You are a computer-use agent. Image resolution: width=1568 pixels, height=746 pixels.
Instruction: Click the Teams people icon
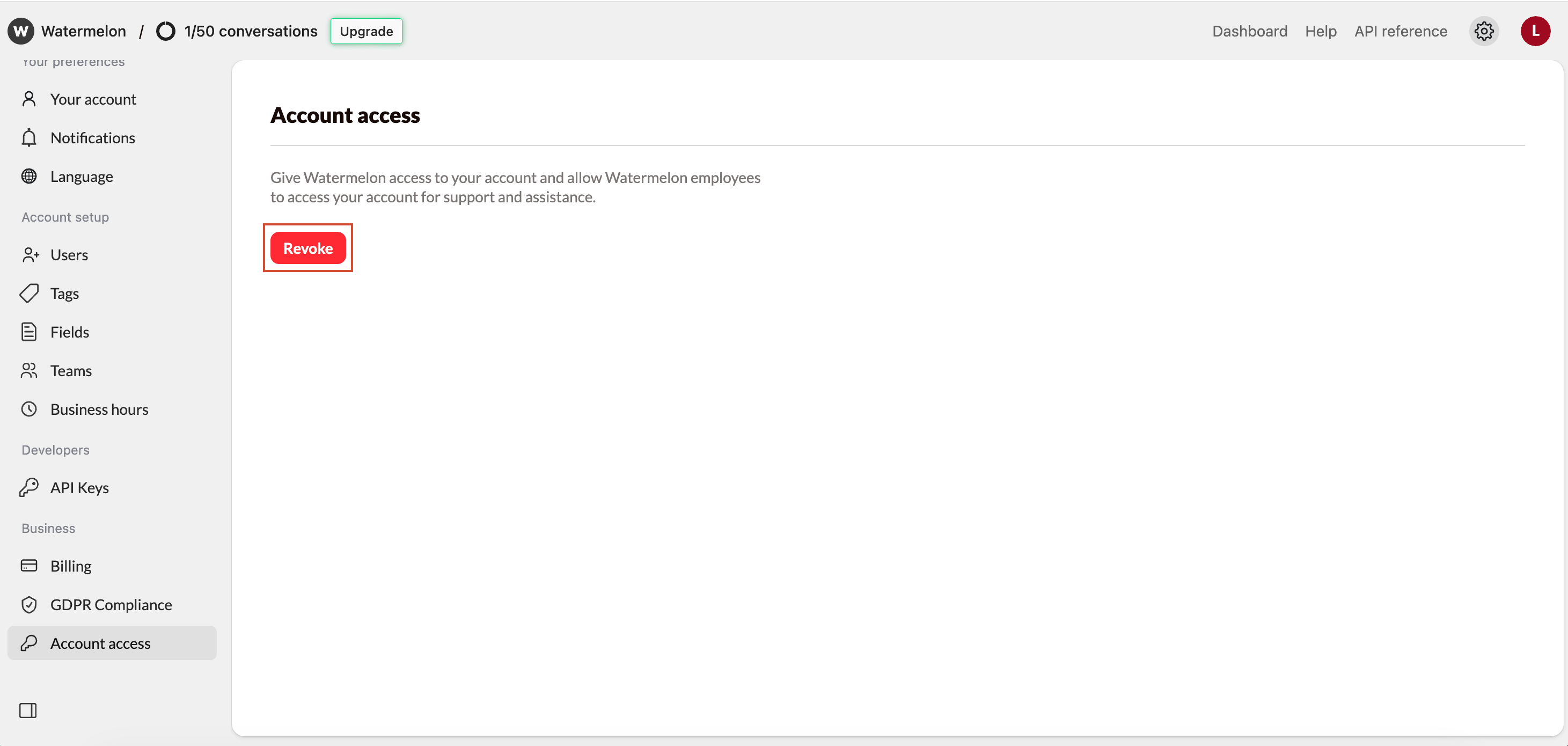pyautogui.click(x=29, y=371)
